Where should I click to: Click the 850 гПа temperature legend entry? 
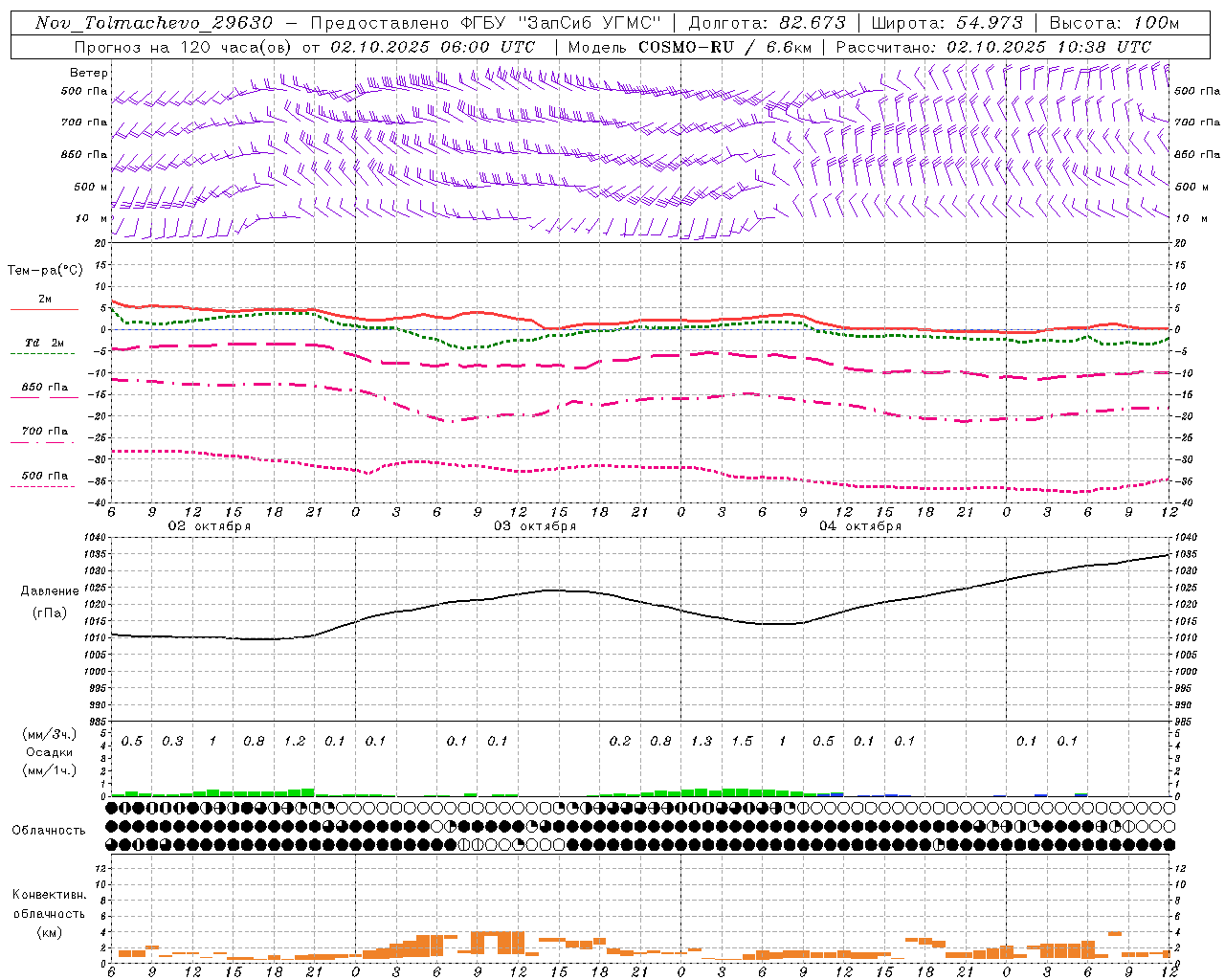point(45,388)
